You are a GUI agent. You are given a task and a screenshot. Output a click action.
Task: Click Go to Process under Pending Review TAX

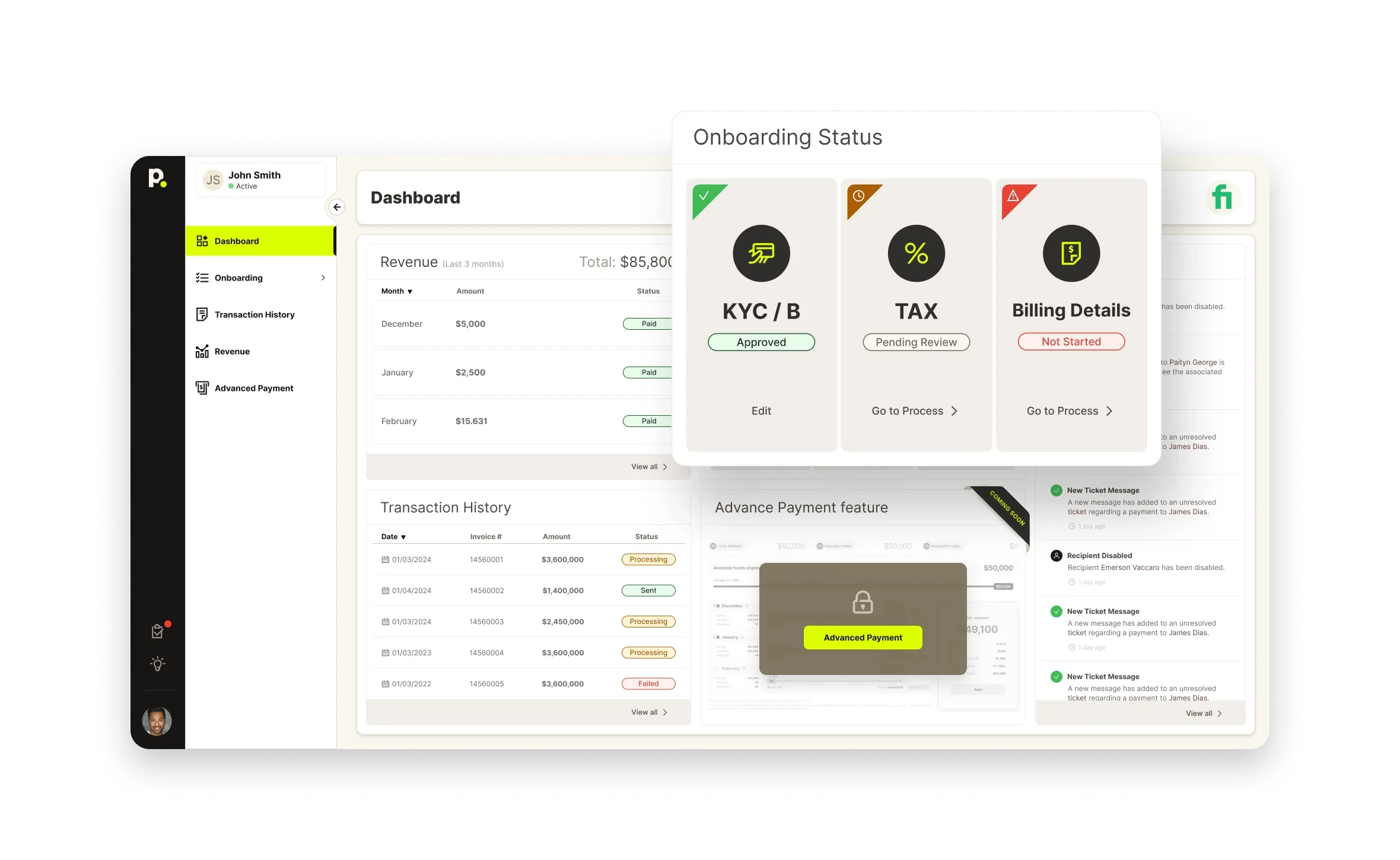pos(914,410)
